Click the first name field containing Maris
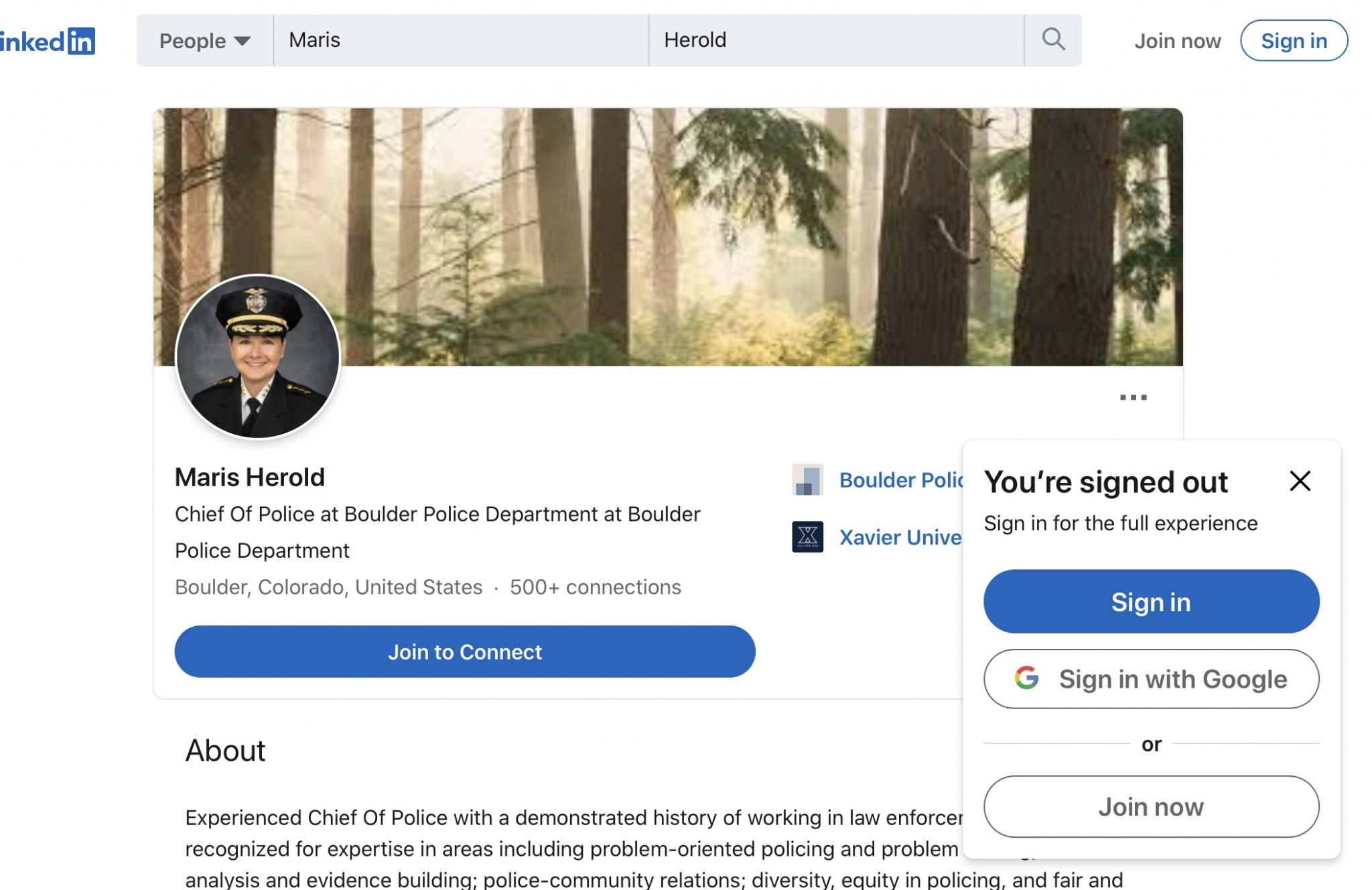This screenshot has height=890, width=1372. [461, 40]
